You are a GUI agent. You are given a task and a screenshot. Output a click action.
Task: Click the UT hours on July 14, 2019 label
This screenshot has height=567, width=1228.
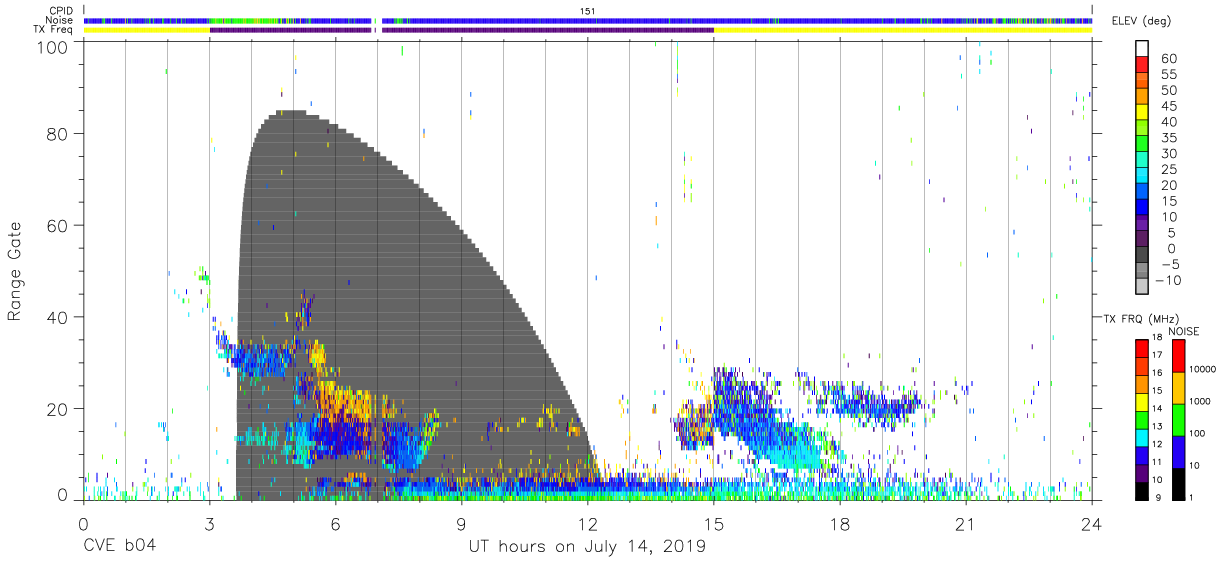(x=587, y=546)
